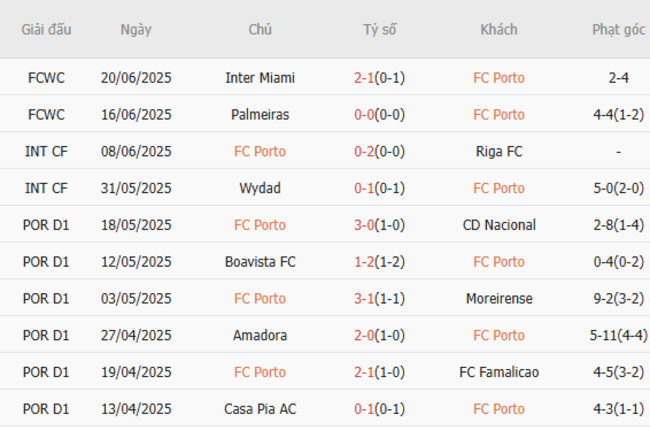The image size is (650, 430).
Task: Select Riga FC in the away column
Action: [x=498, y=152]
